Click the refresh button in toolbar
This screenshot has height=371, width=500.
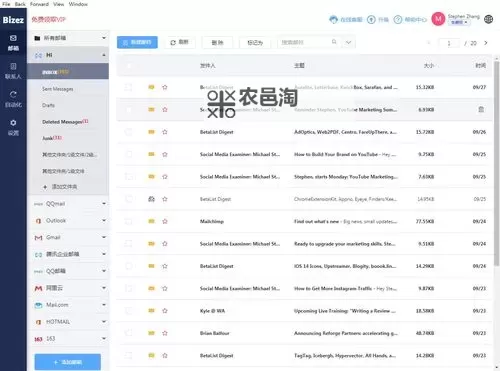click(179, 42)
